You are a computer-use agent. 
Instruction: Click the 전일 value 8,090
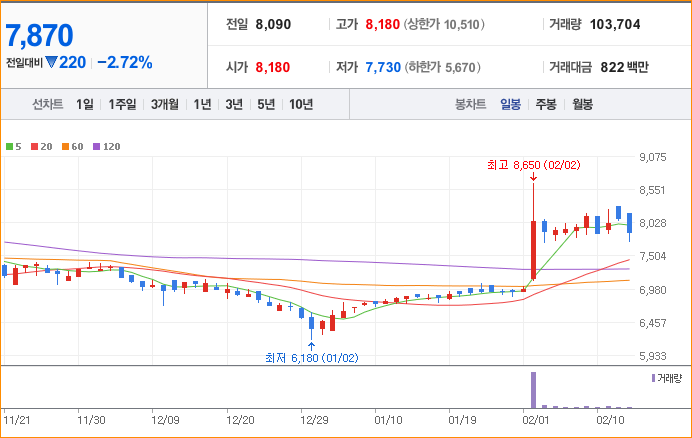pos(273,24)
